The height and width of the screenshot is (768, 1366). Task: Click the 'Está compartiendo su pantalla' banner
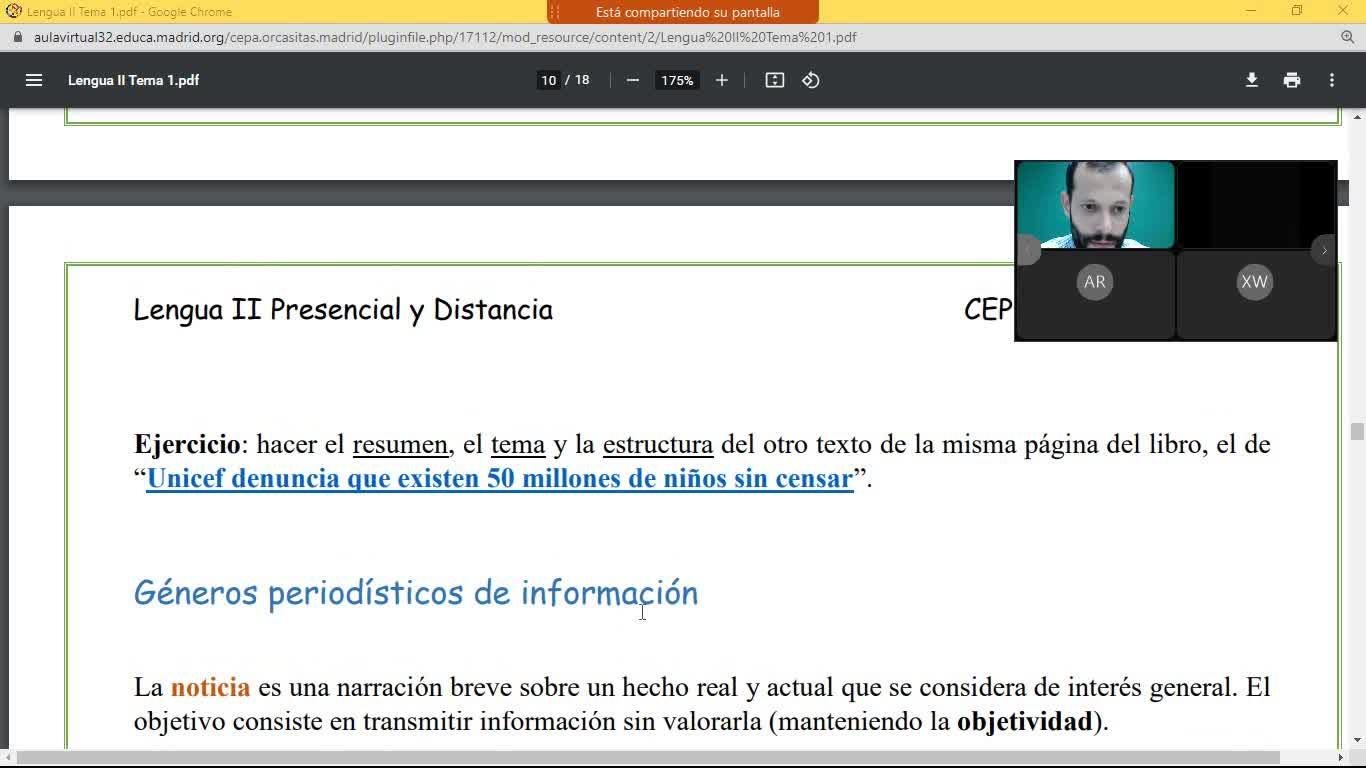click(x=683, y=12)
